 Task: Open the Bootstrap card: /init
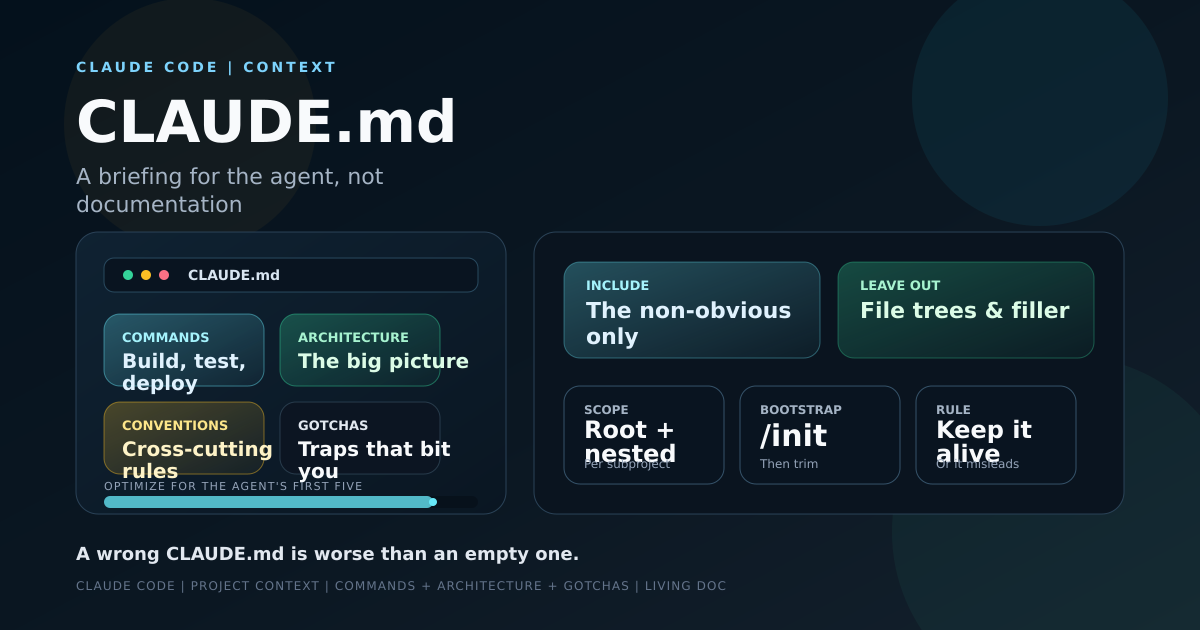click(820, 435)
